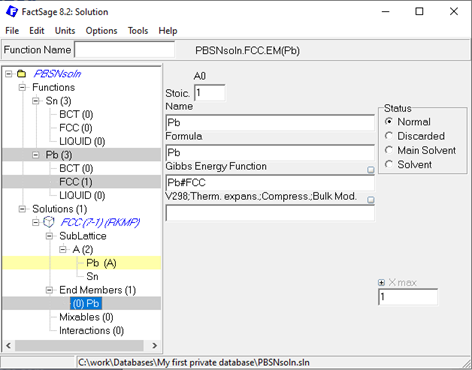Open the Tools menu

pos(138,31)
